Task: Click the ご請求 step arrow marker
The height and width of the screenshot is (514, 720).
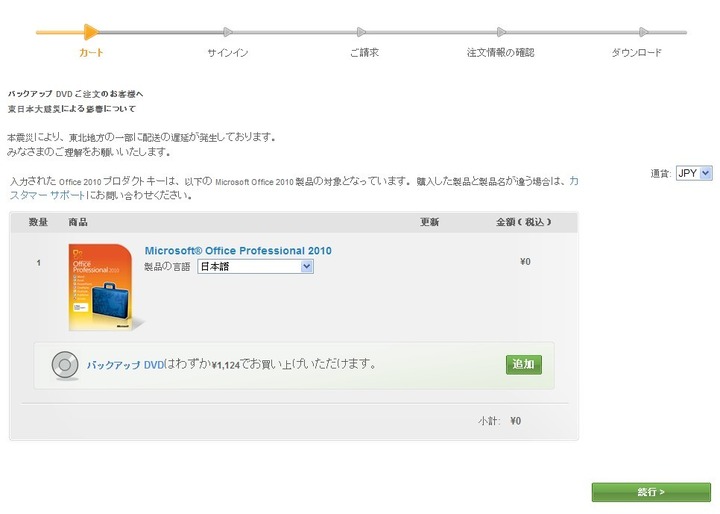Action: point(361,32)
